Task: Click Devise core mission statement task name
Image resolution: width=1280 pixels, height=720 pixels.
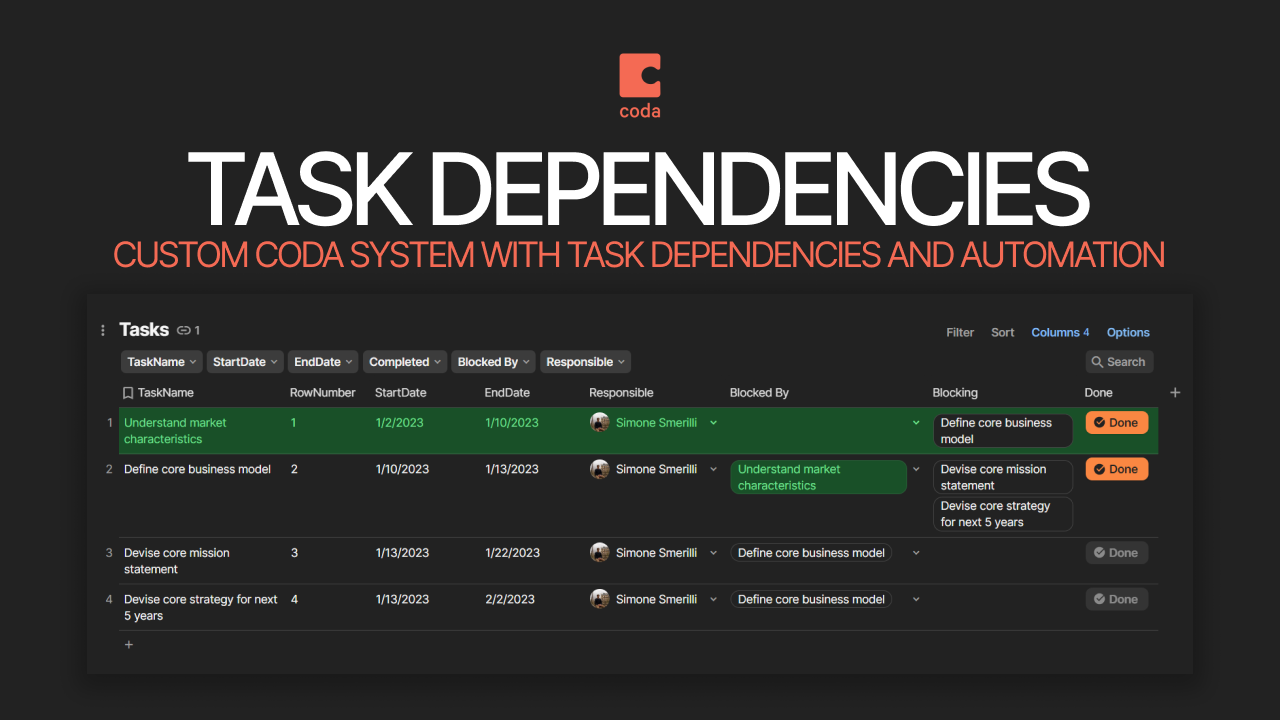Action: 177,561
